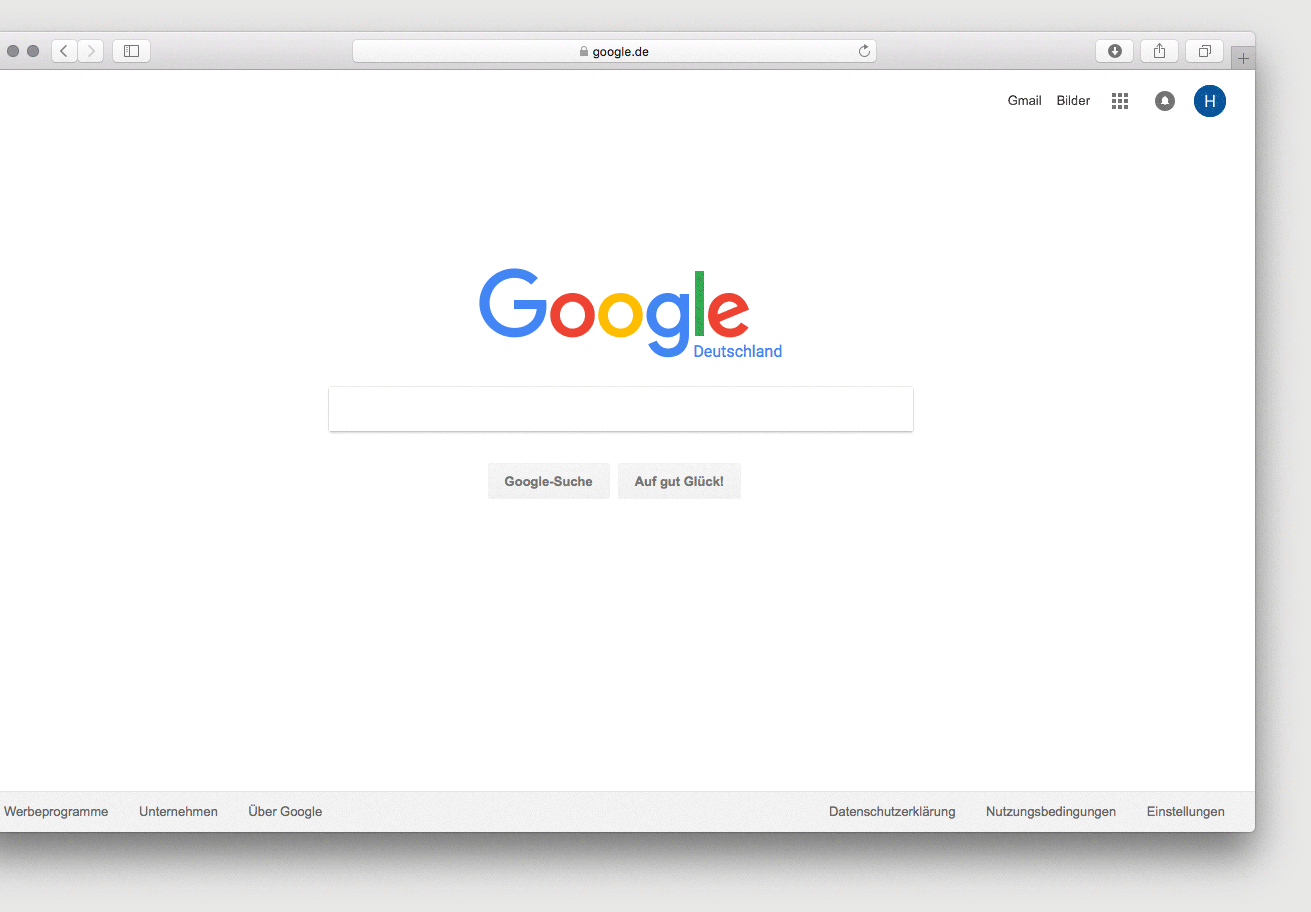
Task: Open the Gmail link
Action: pyautogui.click(x=1024, y=101)
